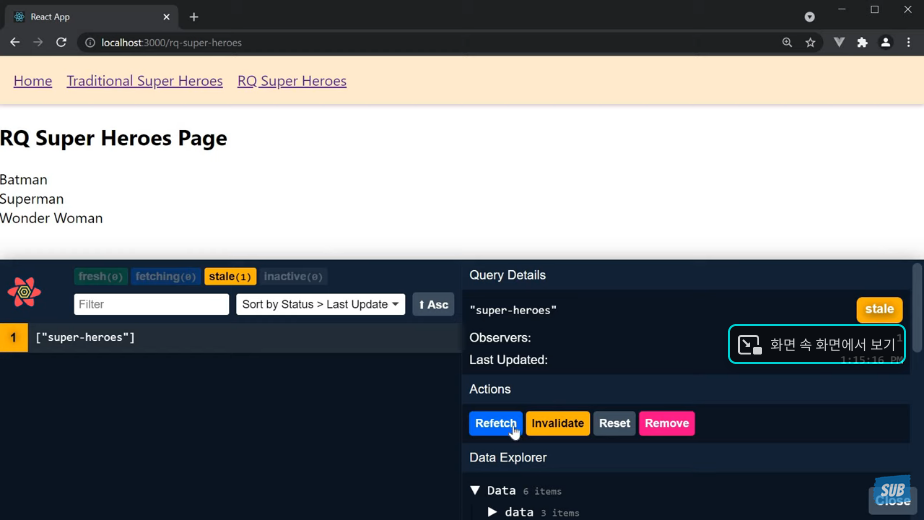Open the Traditional Super Heroes link

(144, 81)
